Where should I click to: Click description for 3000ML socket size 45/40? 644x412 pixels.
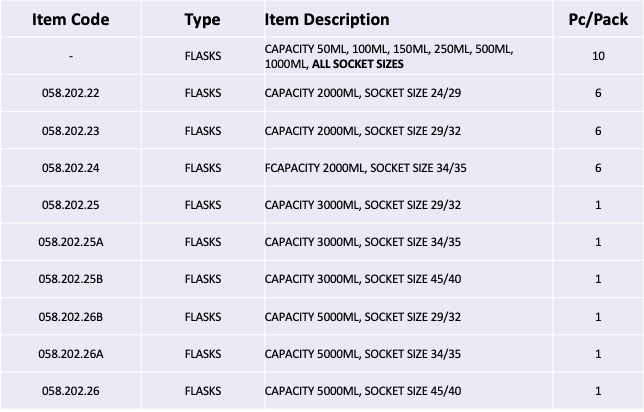pyautogui.click(x=361, y=279)
